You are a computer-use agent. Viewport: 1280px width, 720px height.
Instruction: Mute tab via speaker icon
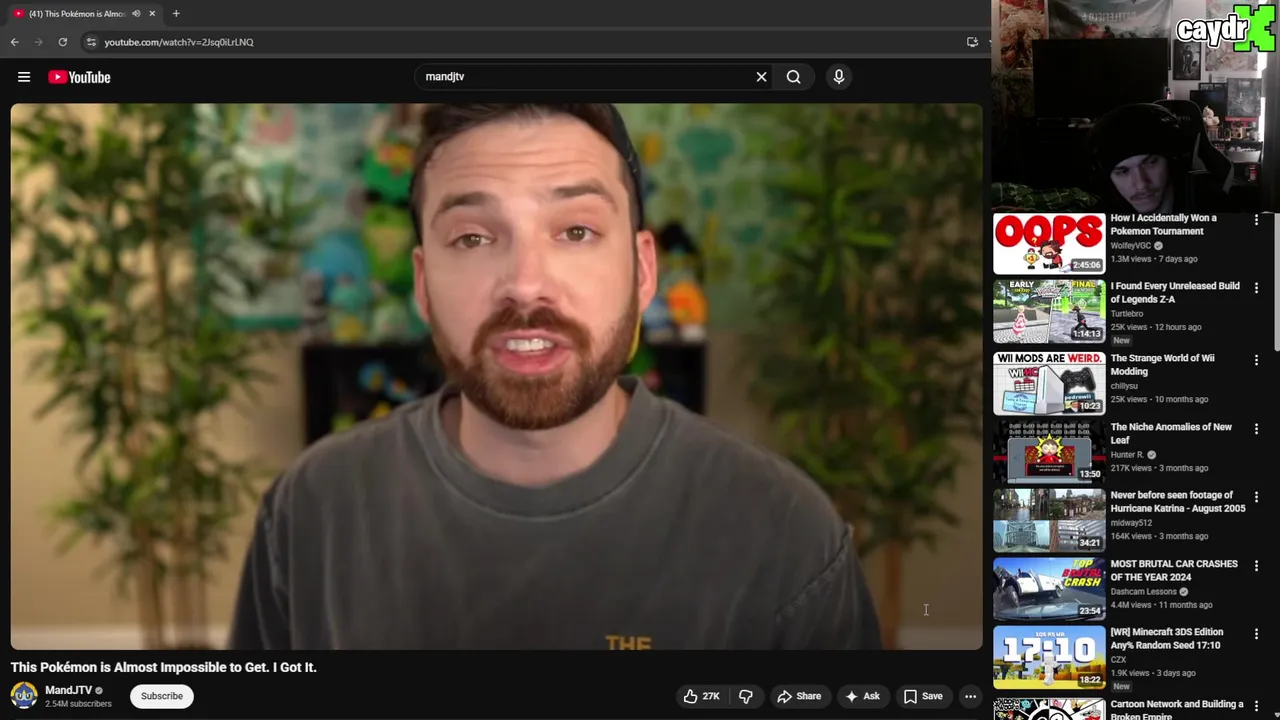(x=136, y=13)
